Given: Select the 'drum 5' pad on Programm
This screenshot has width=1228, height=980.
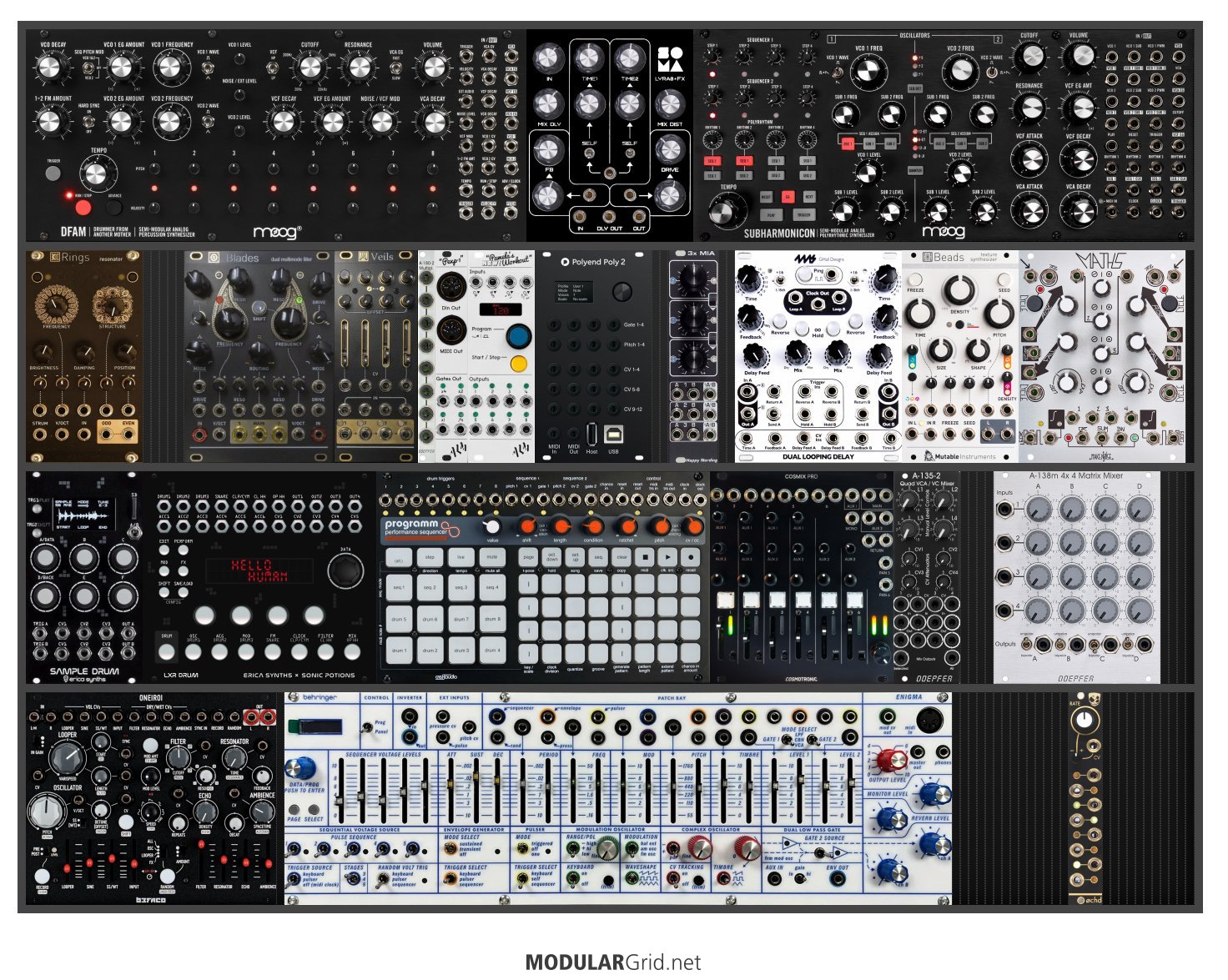Looking at the screenshot, I should 399,619.
